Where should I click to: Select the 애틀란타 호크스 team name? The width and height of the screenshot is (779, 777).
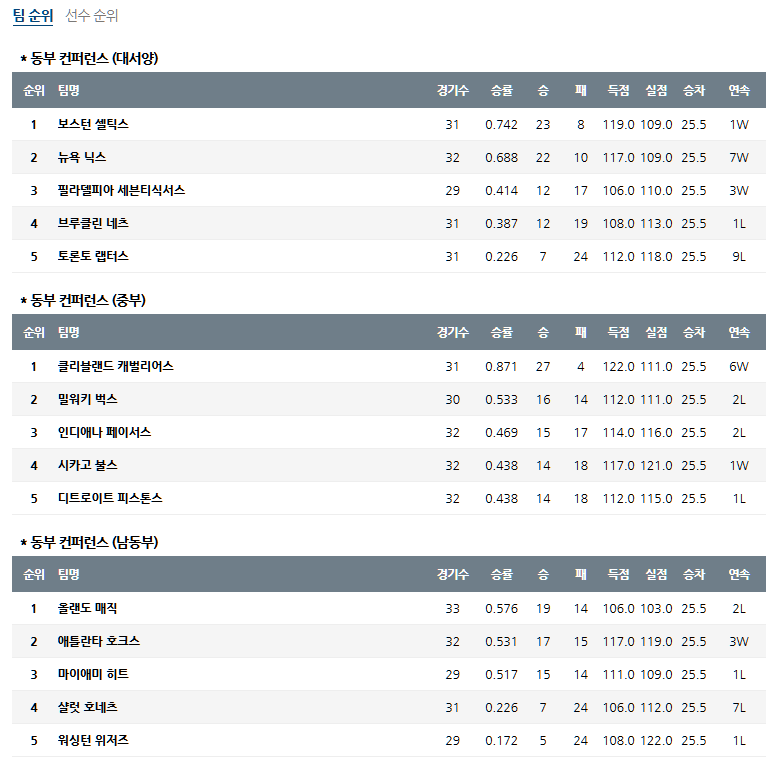(99, 641)
